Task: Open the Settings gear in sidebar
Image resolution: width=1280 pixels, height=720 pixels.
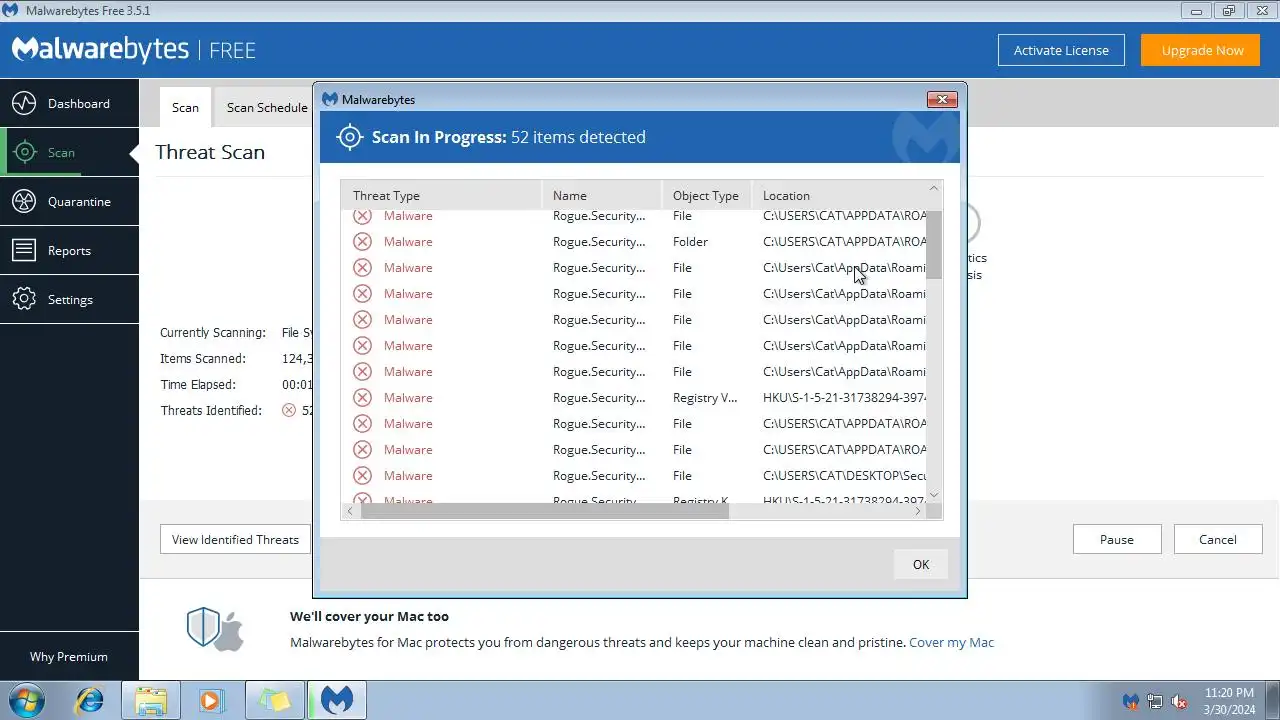Action: coord(24,299)
